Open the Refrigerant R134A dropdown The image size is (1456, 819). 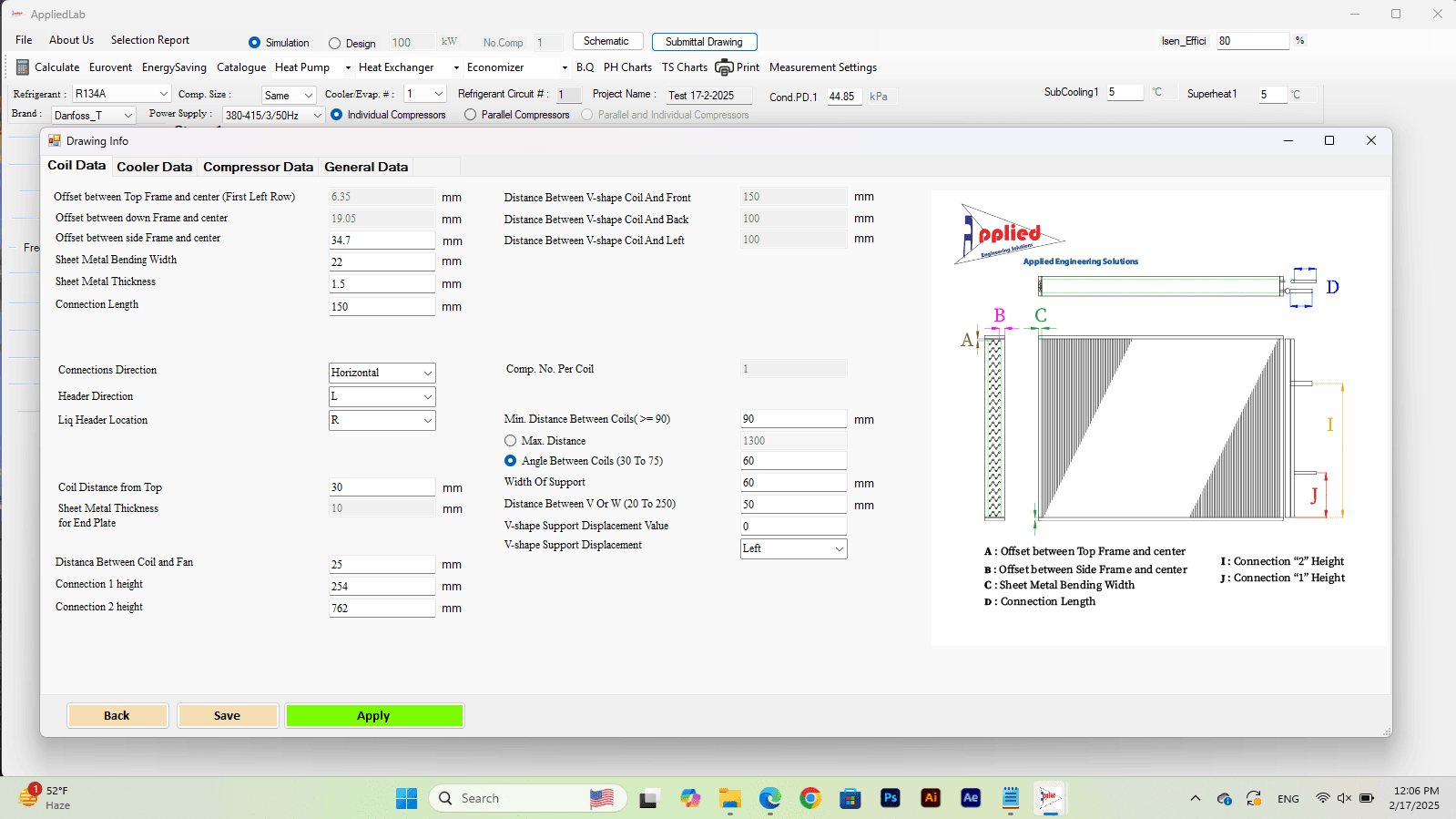point(121,94)
